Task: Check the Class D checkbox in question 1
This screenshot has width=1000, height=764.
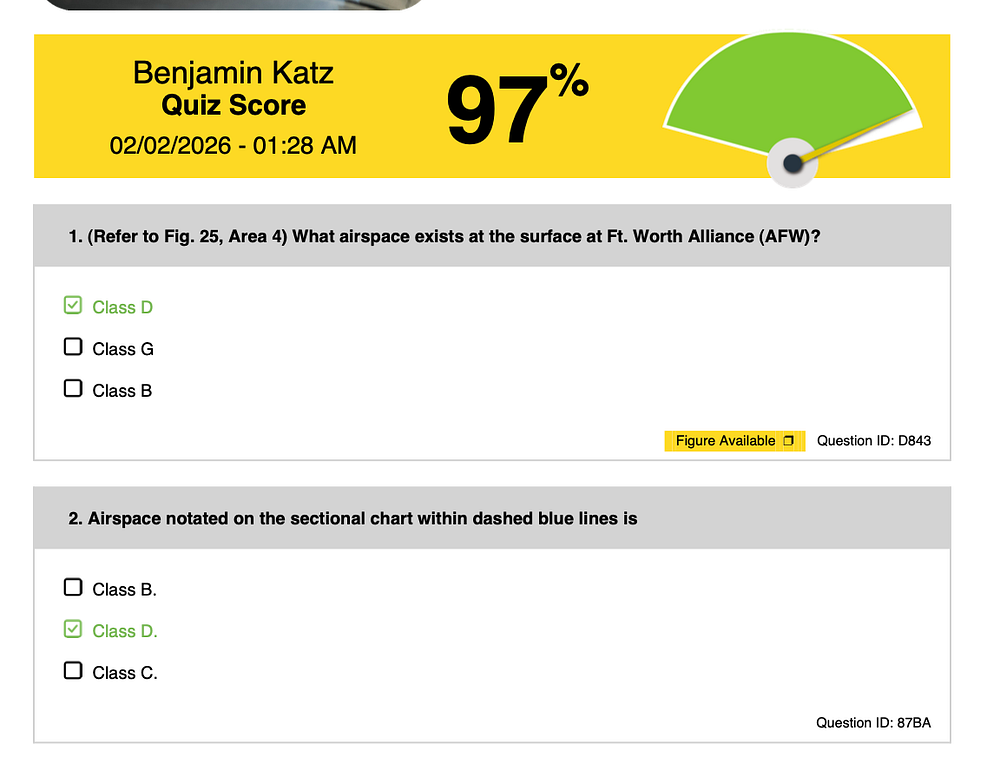Action: [73, 306]
